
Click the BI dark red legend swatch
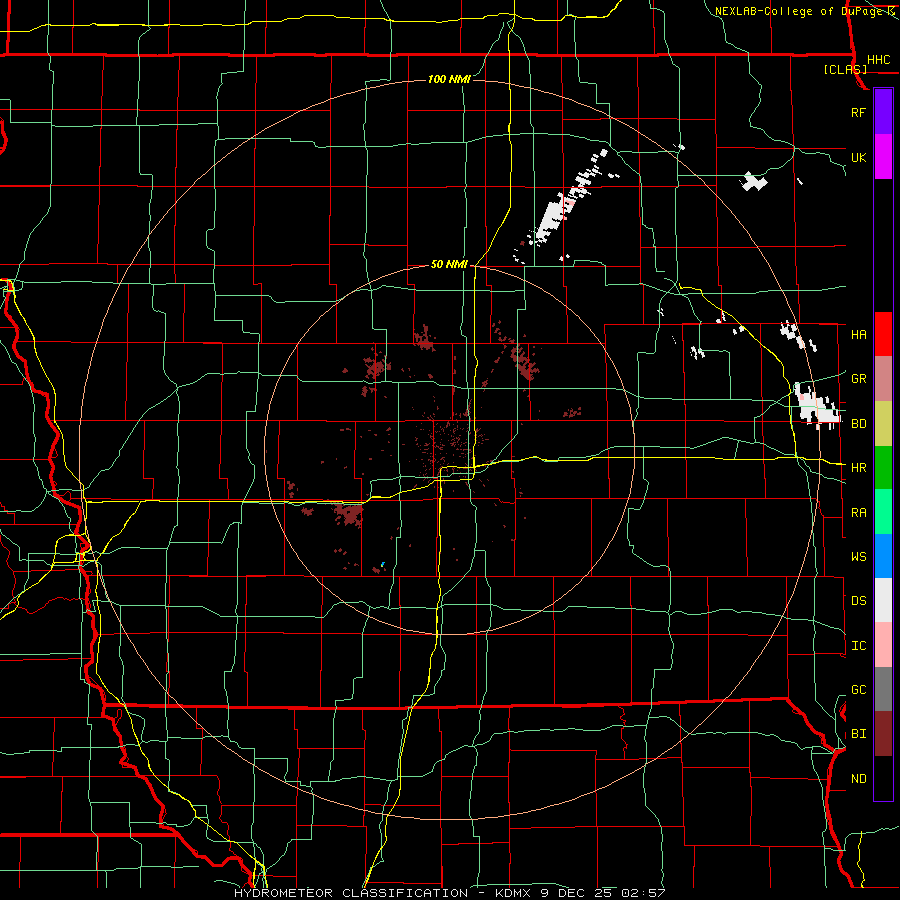pos(883,734)
